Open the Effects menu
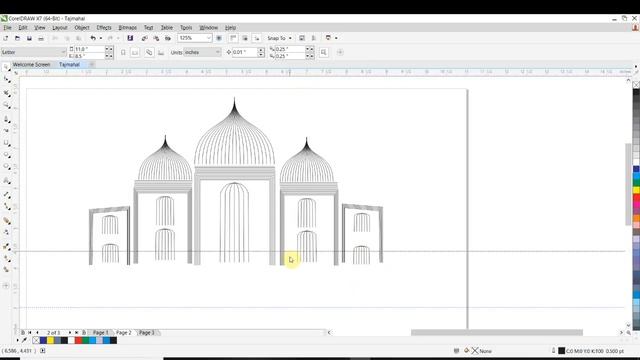The height and width of the screenshot is (360, 640). [x=104, y=28]
